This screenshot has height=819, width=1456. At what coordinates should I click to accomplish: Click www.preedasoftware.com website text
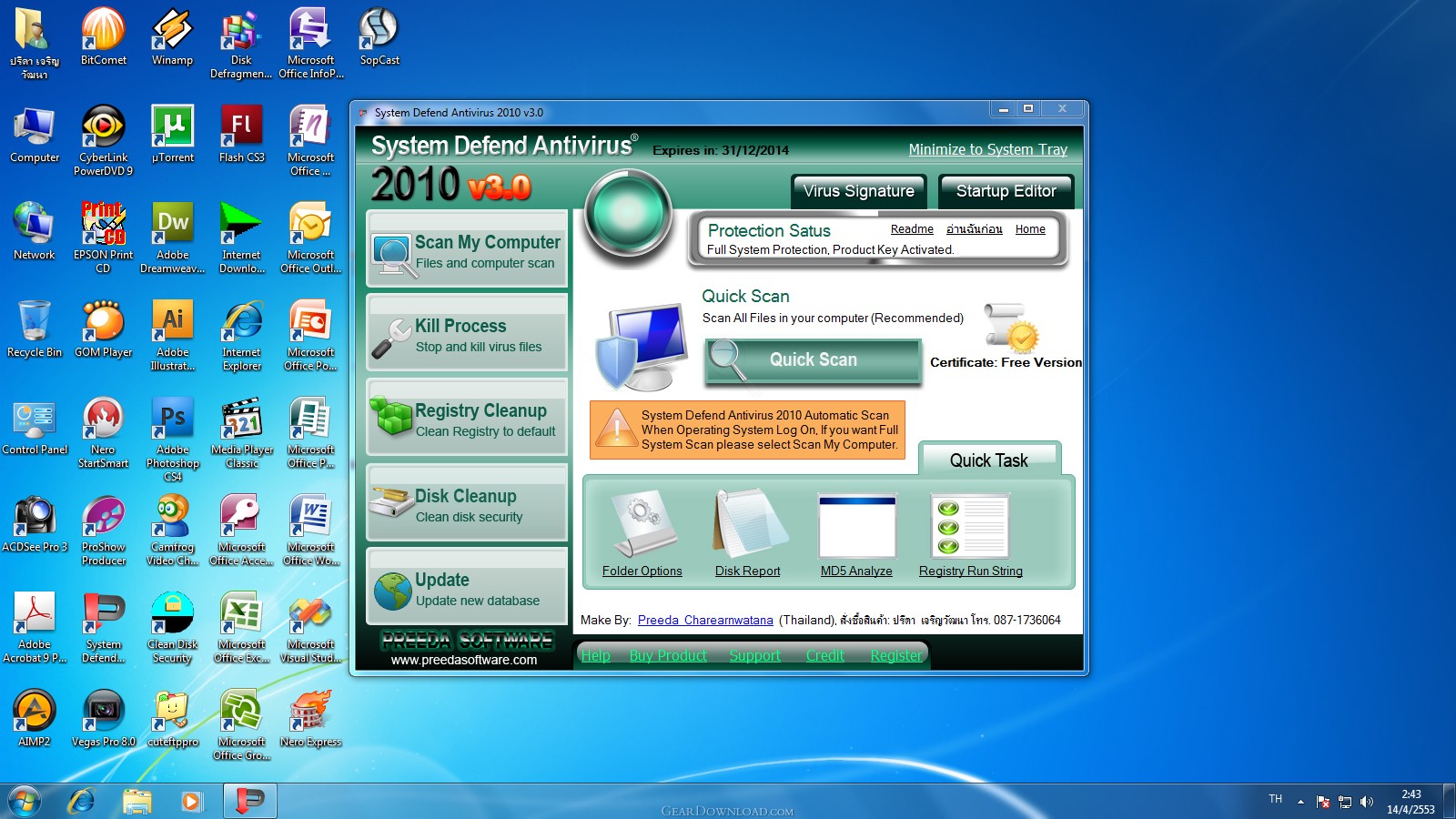click(464, 660)
